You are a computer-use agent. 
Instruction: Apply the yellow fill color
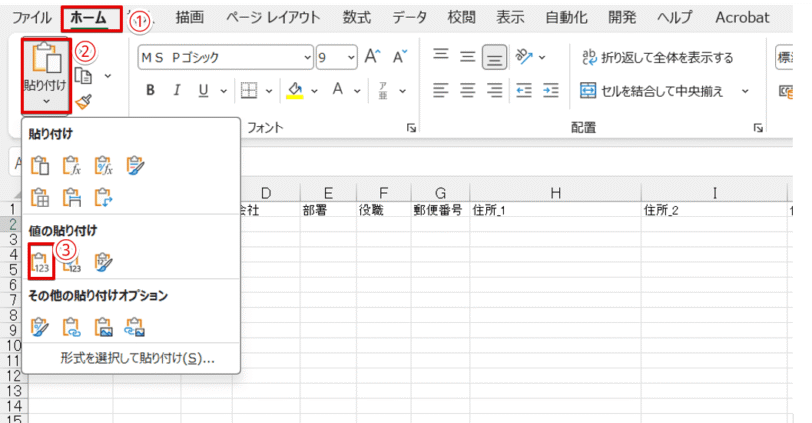295,91
